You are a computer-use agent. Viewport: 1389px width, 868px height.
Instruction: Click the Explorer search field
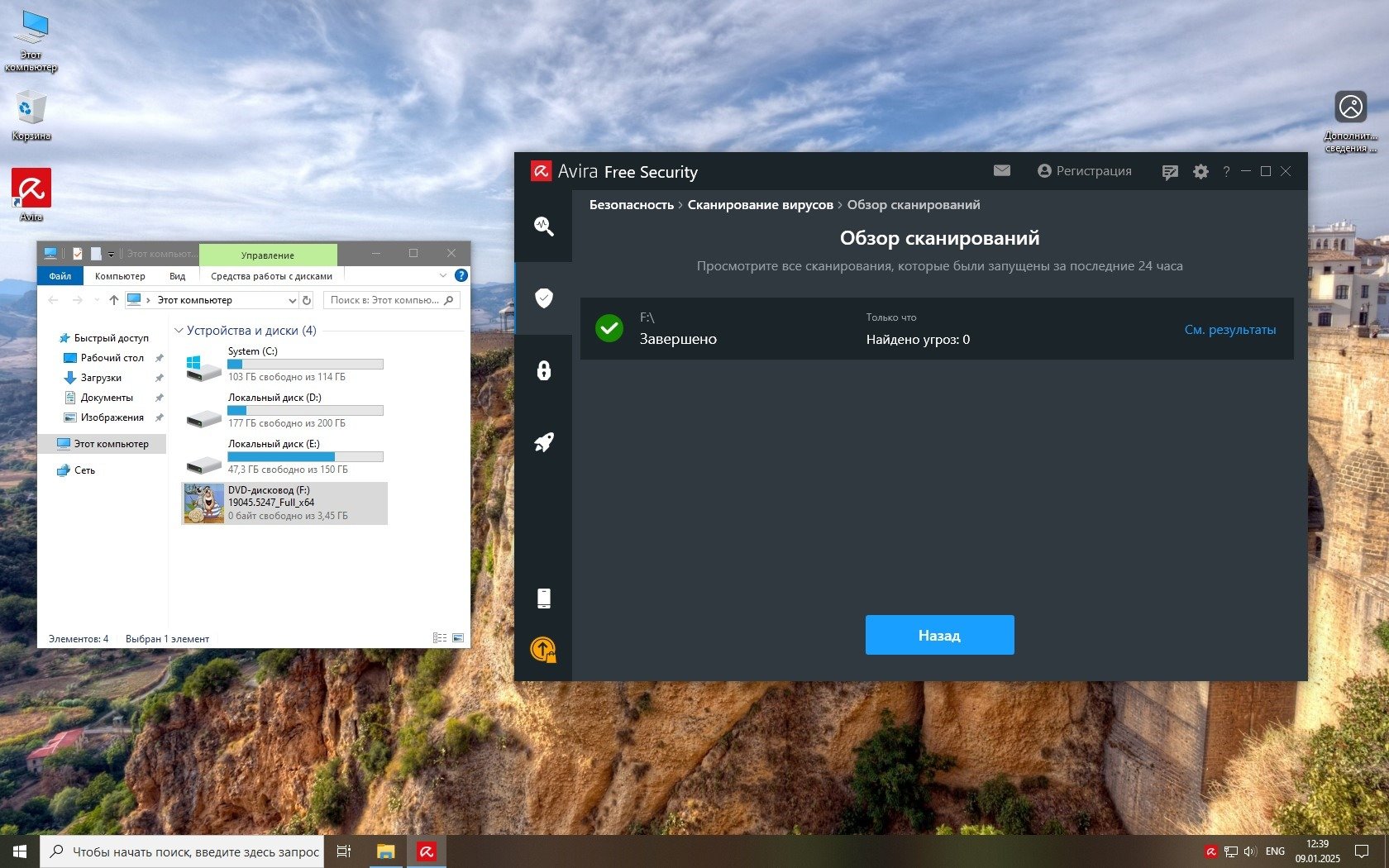[385, 300]
